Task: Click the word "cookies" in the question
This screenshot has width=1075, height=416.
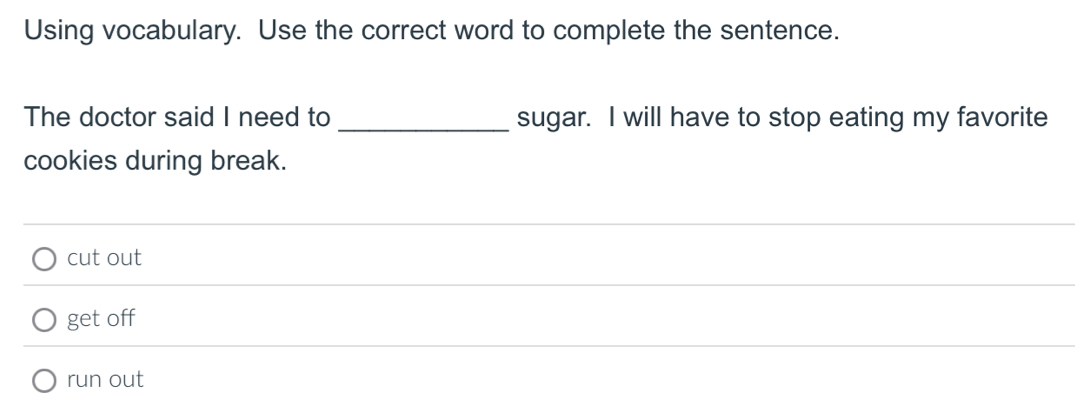Action: pos(66,163)
